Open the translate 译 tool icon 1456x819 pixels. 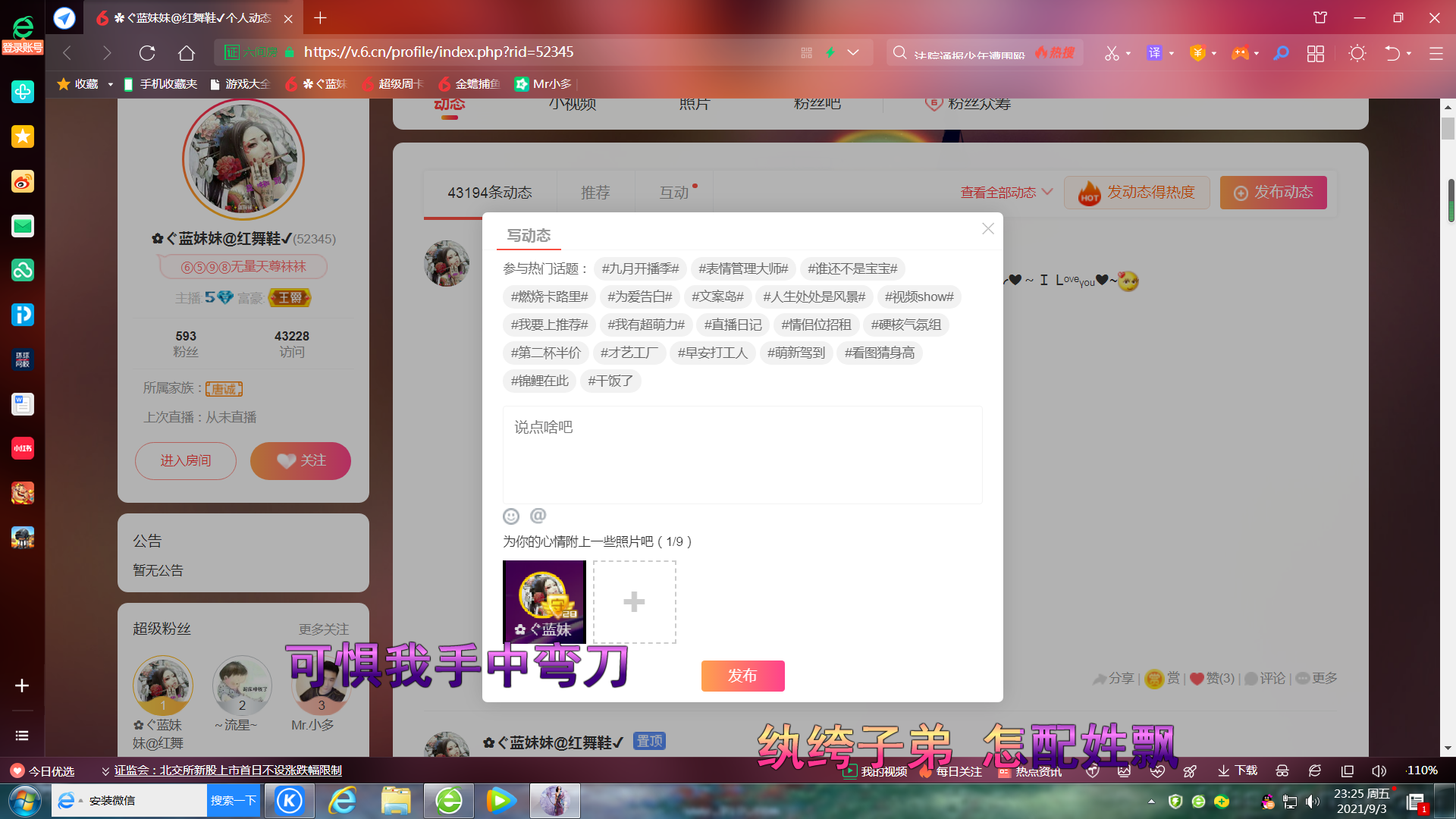(x=1154, y=53)
